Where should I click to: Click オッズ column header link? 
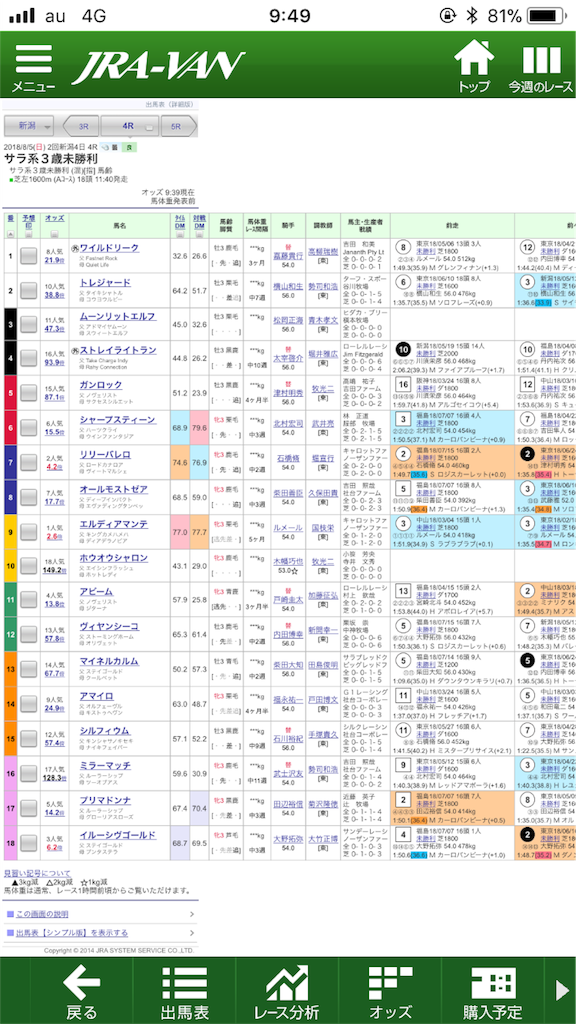click(54, 217)
